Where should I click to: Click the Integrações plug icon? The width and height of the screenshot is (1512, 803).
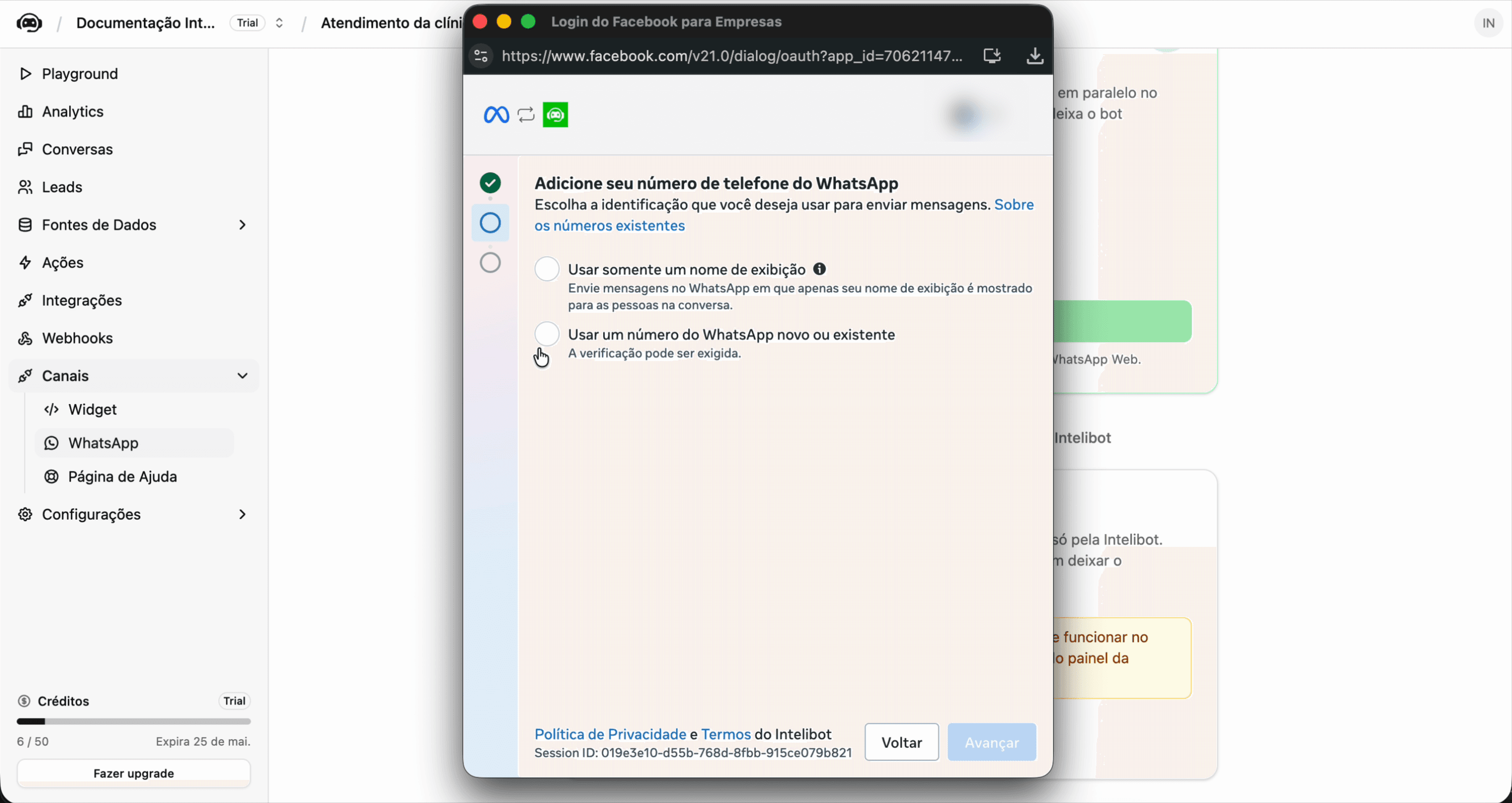25,301
